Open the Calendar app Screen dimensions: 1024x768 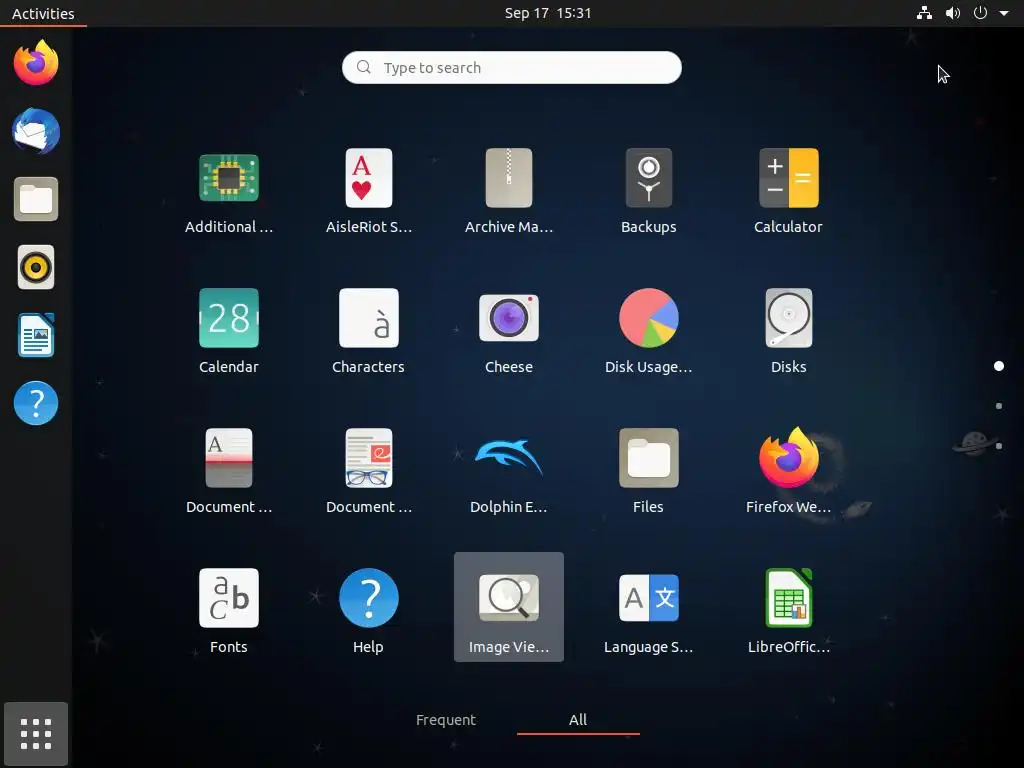(229, 332)
